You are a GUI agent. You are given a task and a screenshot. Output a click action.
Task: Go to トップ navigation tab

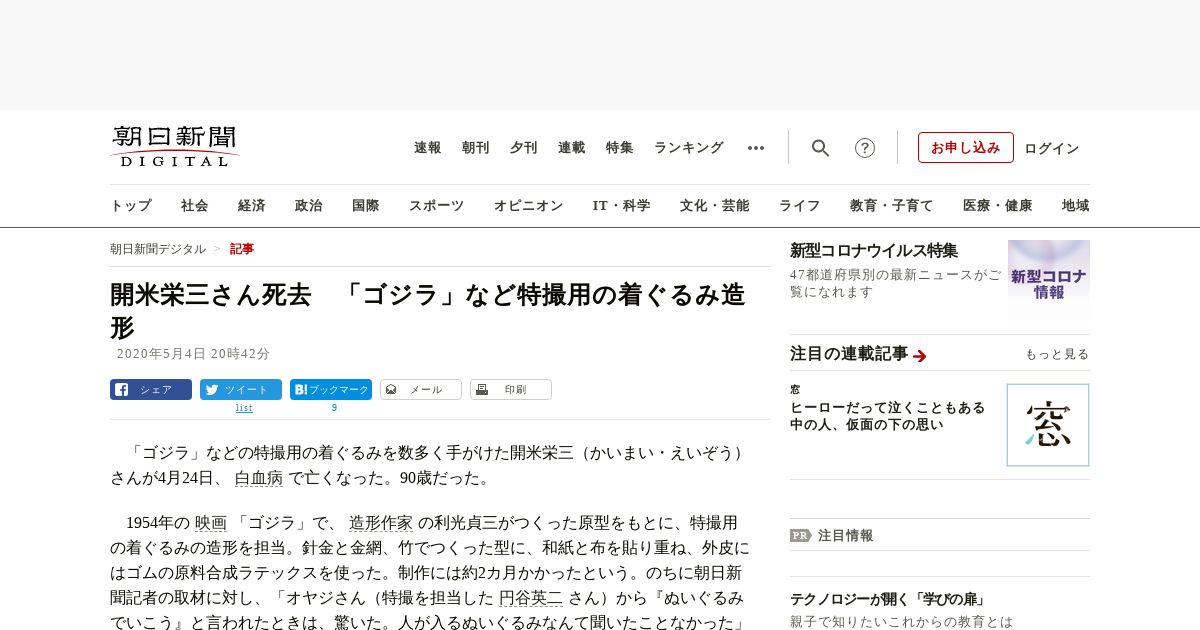pos(131,206)
